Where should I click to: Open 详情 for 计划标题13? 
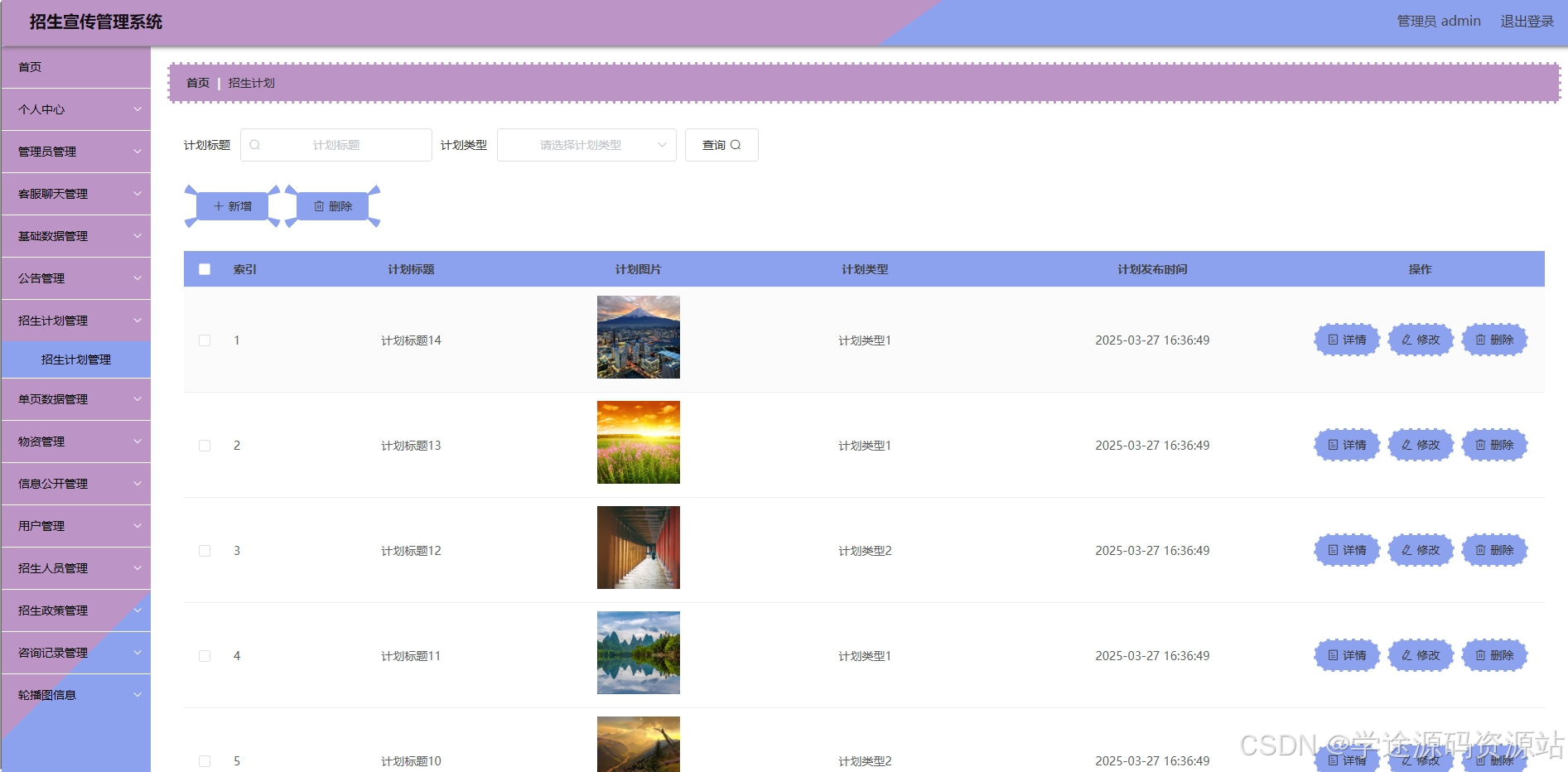point(1347,445)
